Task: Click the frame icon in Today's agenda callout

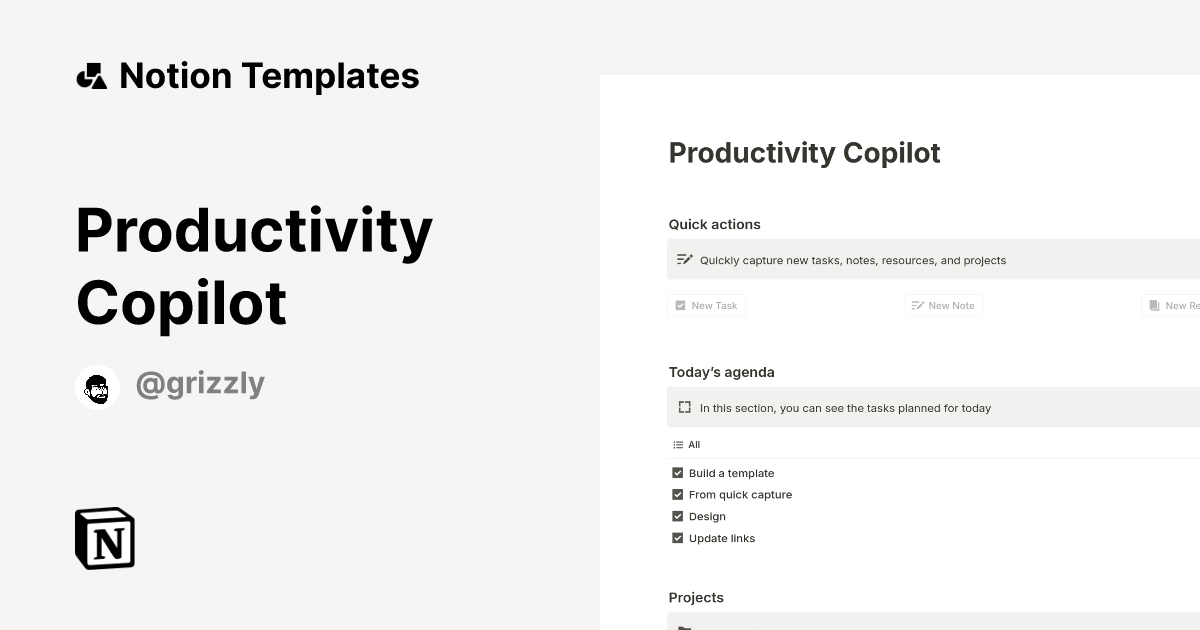Action: pyautogui.click(x=684, y=407)
